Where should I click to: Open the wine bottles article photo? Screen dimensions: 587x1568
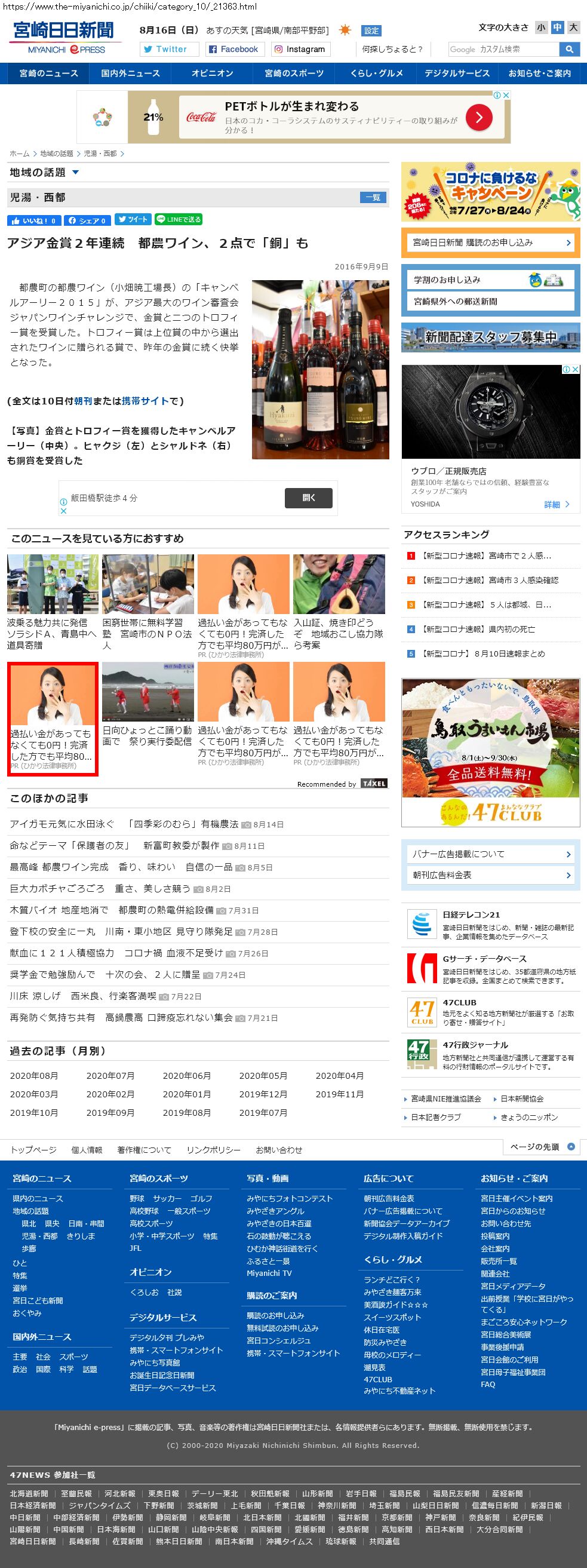point(320,369)
